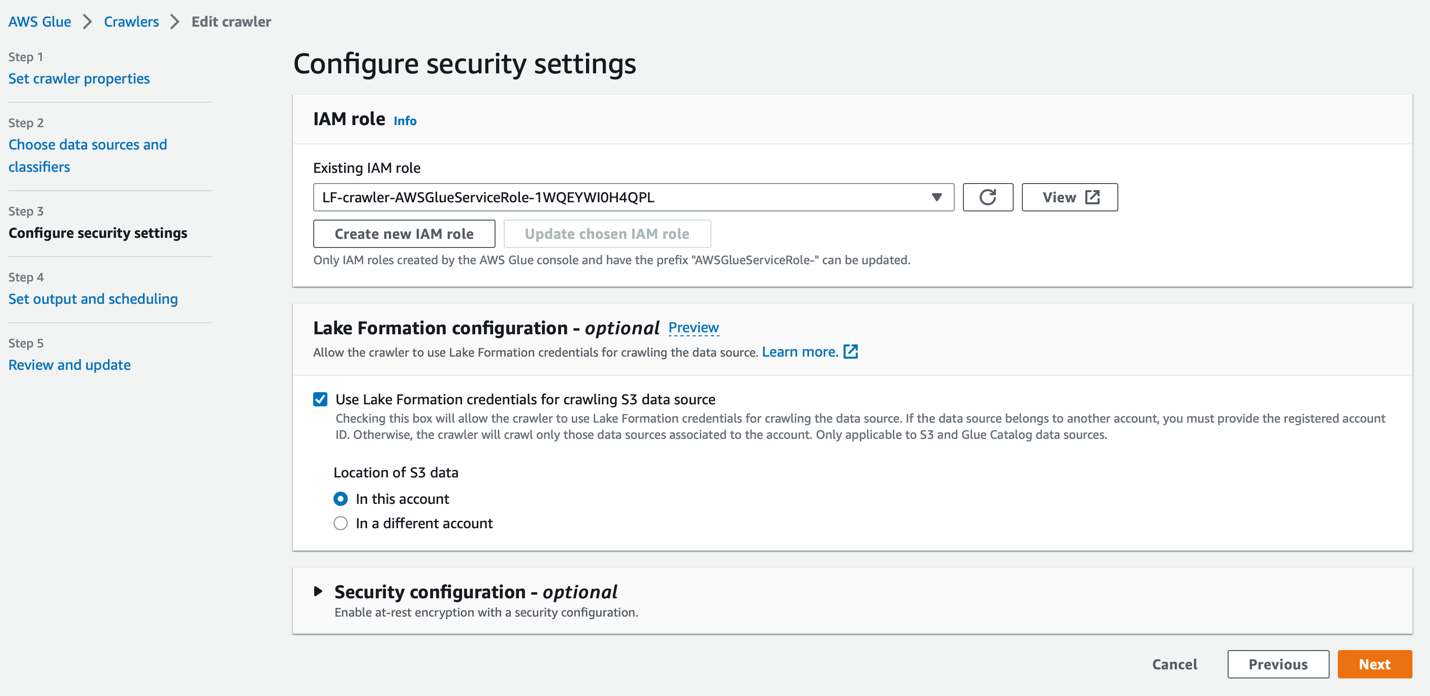
Task: Jump to Set output and scheduling step
Action: [x=93, y=299]
